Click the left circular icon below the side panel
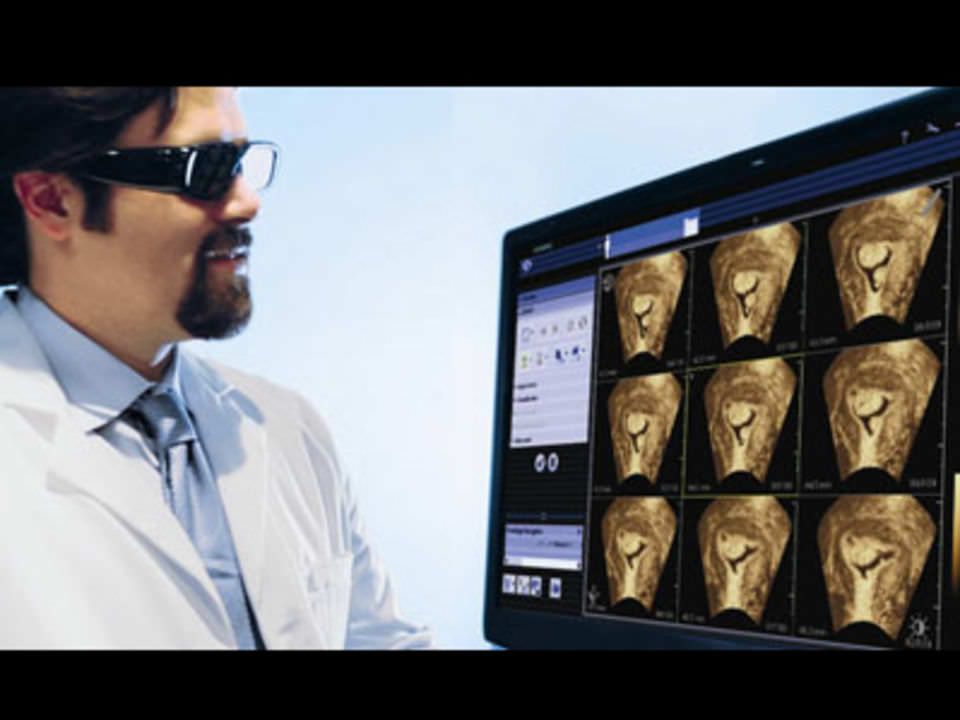This screenshot has height=720, width=960. (x=539, y=461)
